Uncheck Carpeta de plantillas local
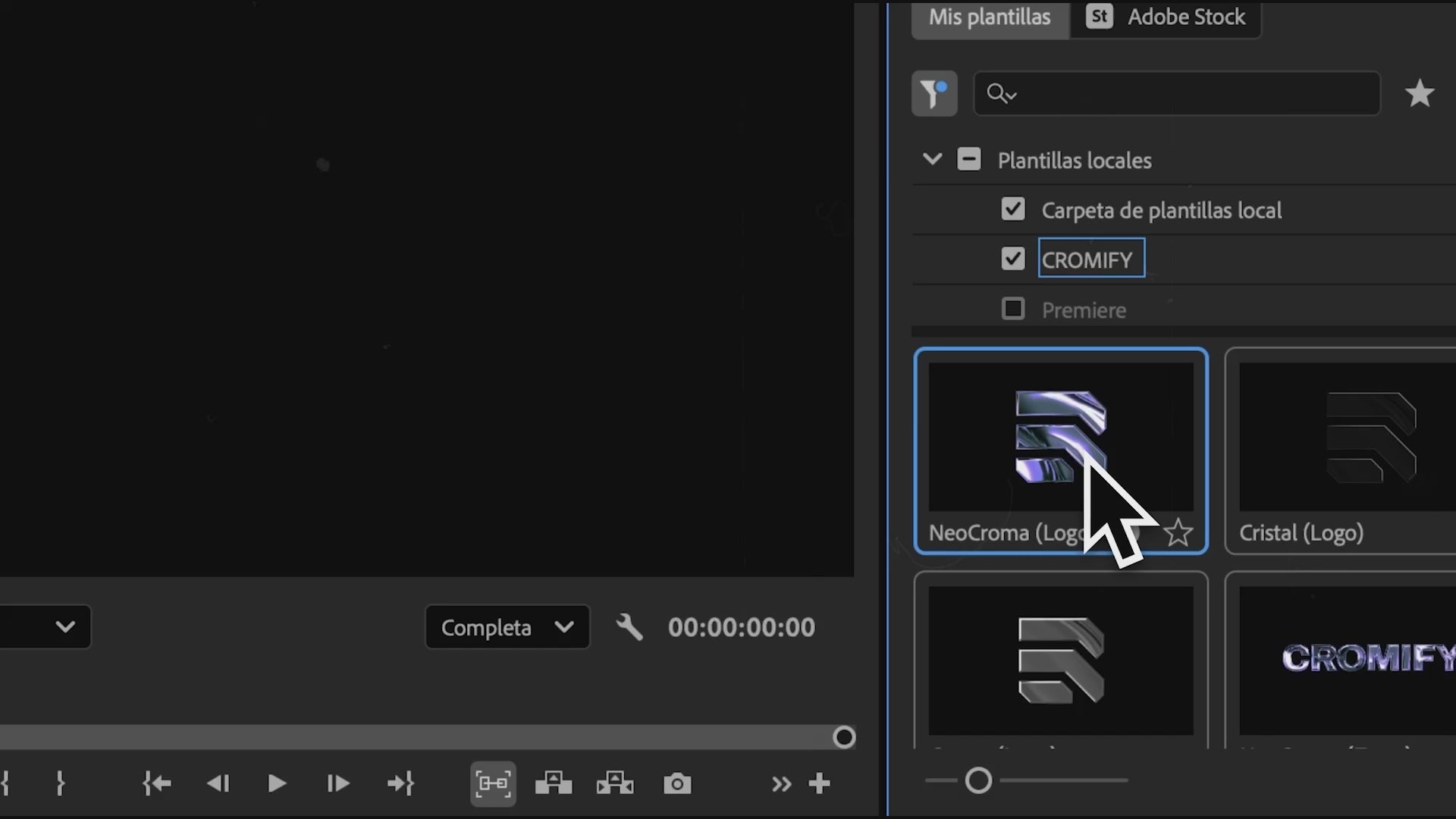The height and width of the screenshot is (819, 1456). tap(1012, 209)
